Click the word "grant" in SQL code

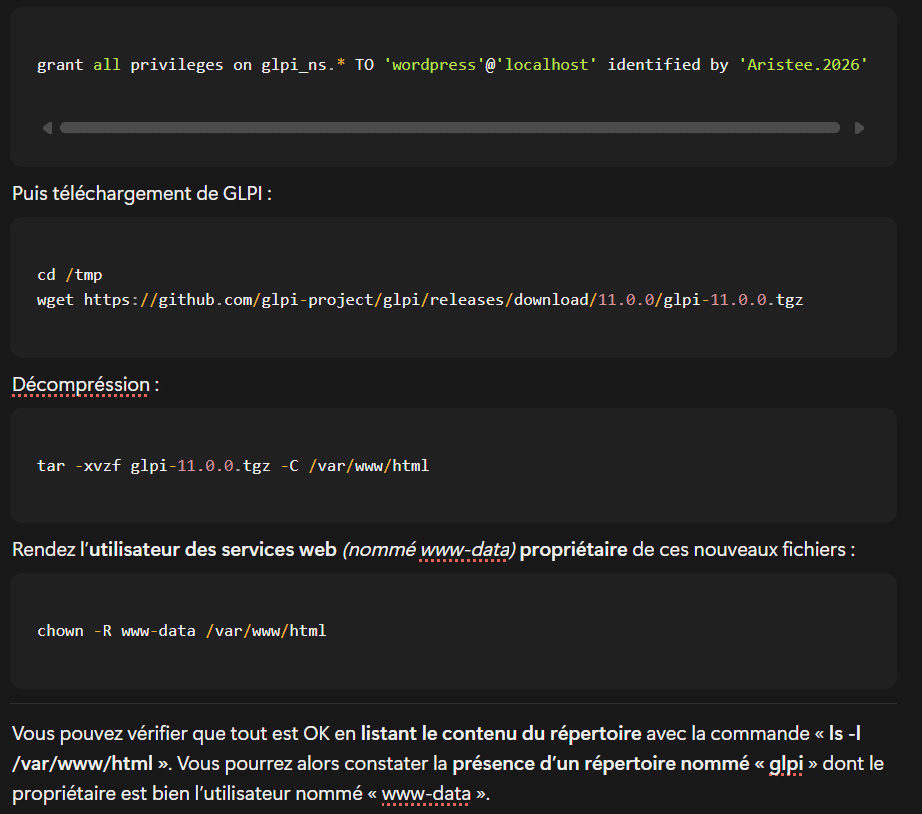(x=60, y=65)
